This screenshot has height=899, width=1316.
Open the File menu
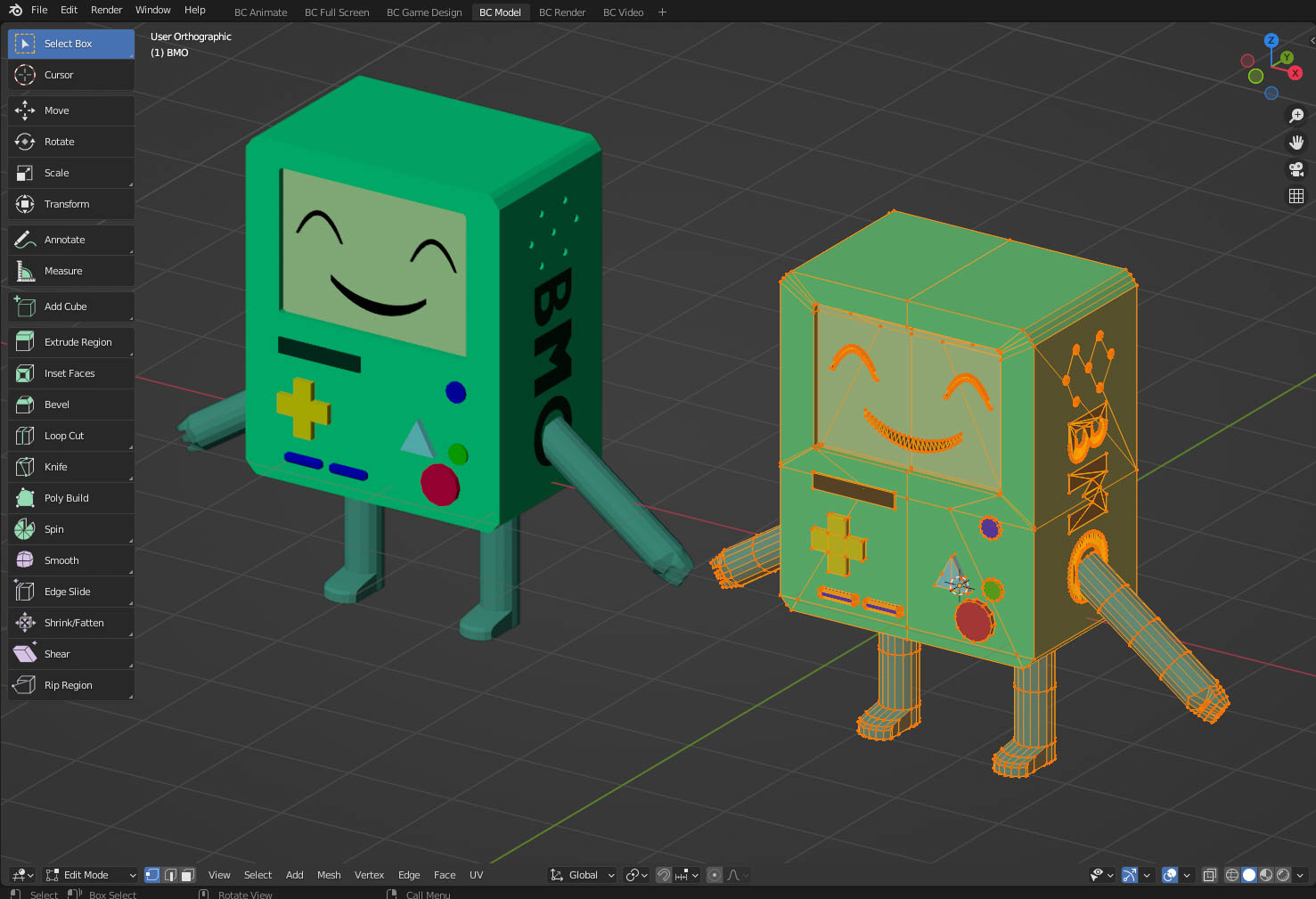[39, 11]
